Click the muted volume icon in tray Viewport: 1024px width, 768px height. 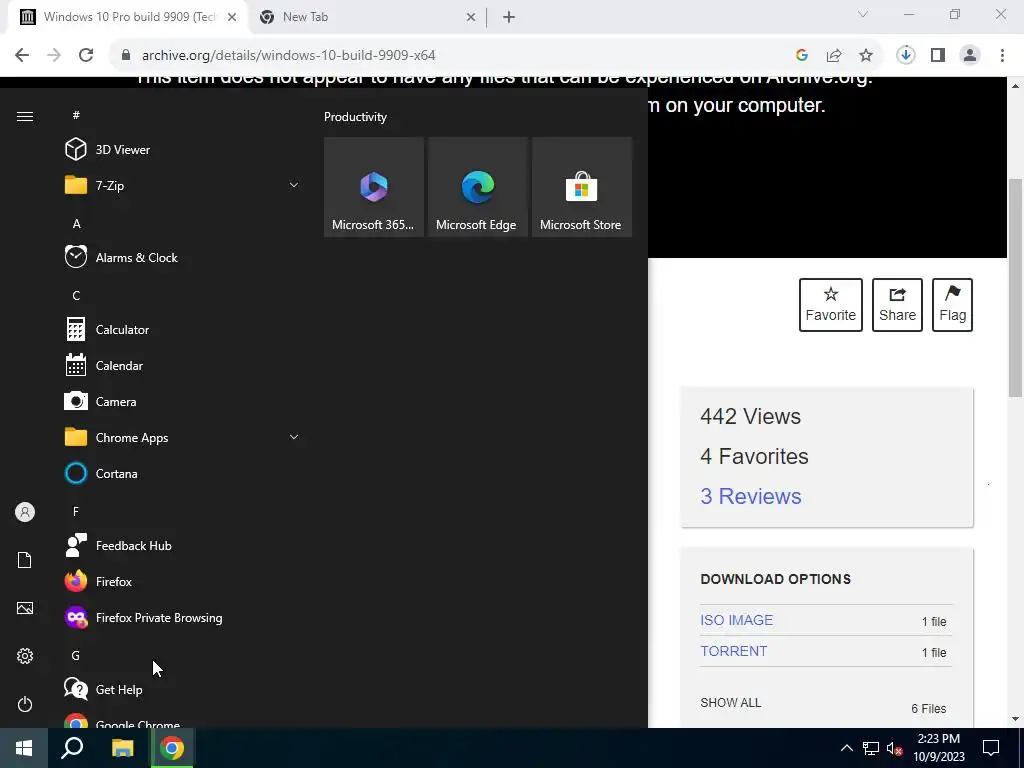point(894,748)
